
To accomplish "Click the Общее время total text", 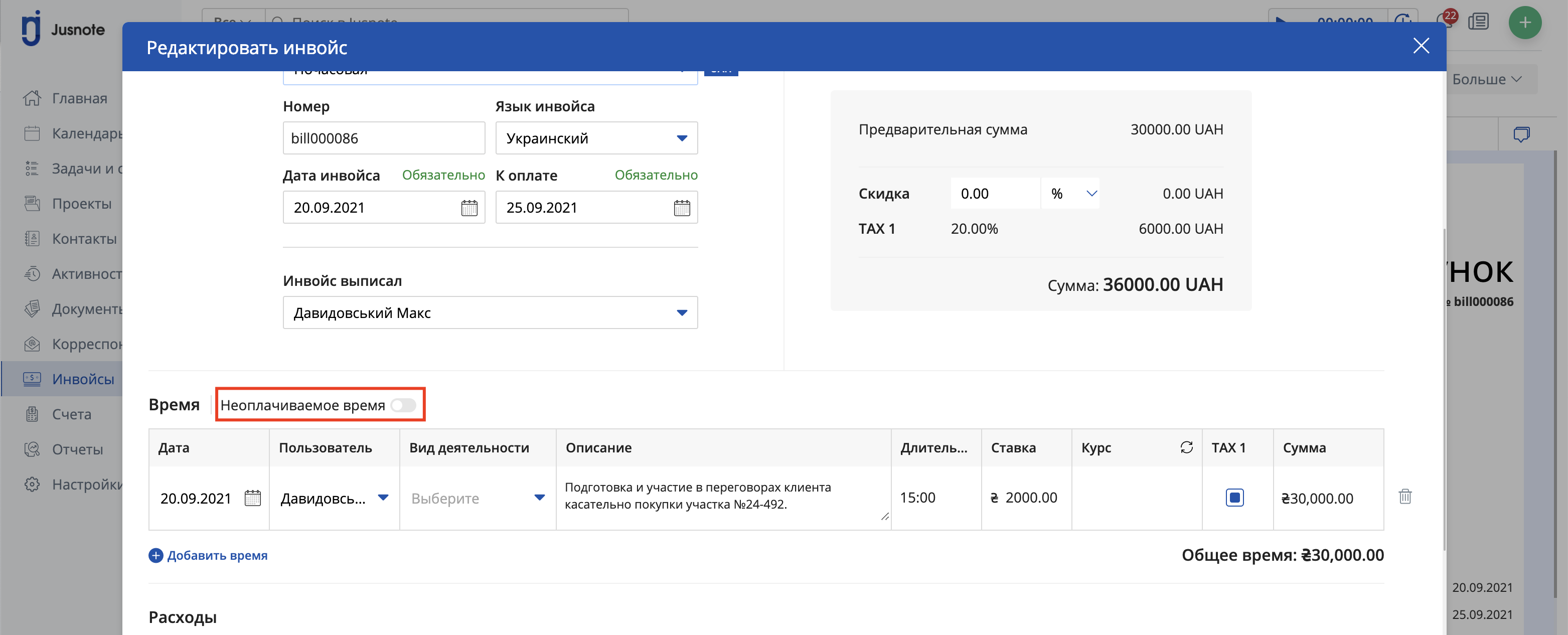I will pos(1283,555).
